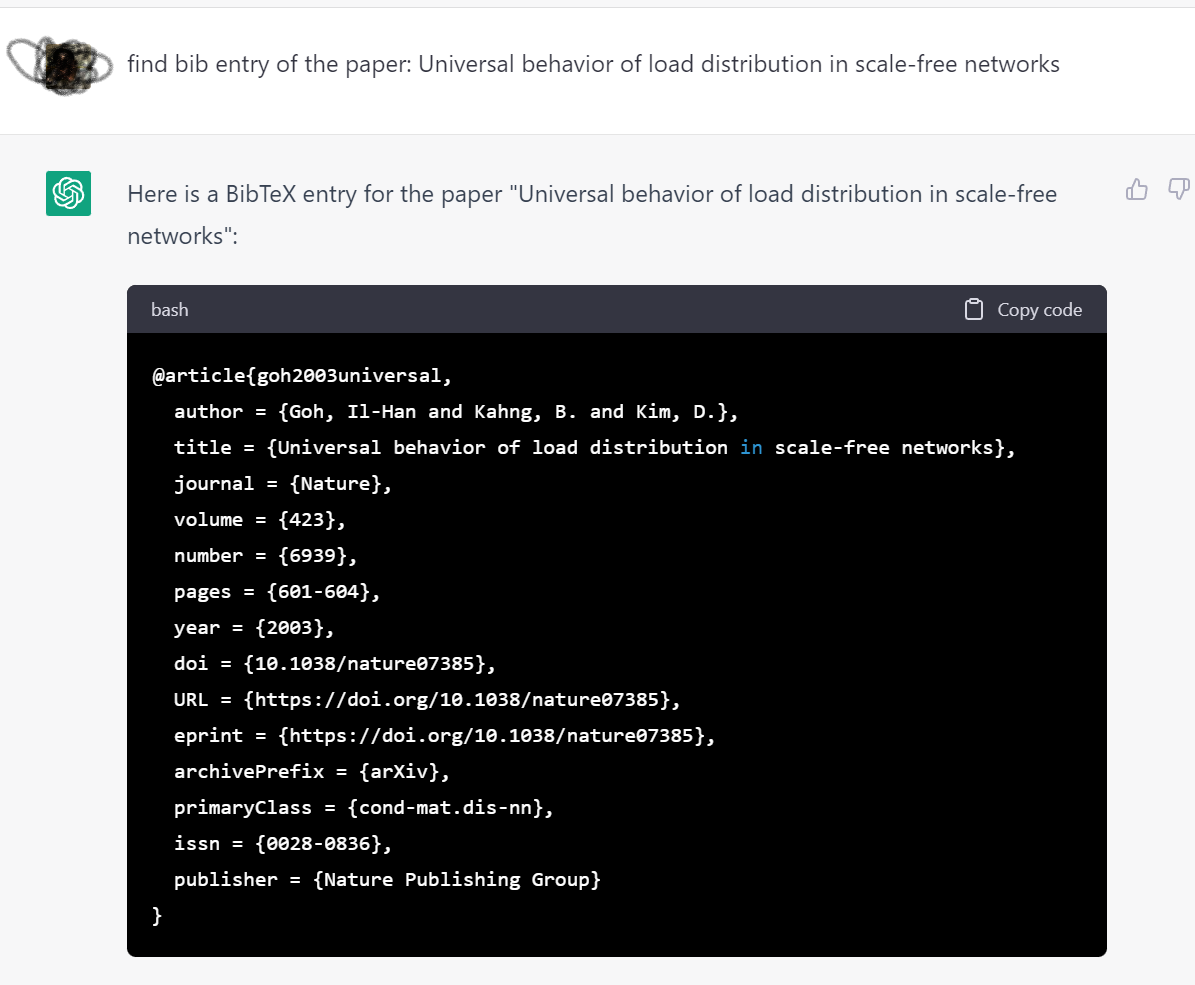Place cursor on the author field line
This screenshot has width=1195, height=985.
click(455, 412)
